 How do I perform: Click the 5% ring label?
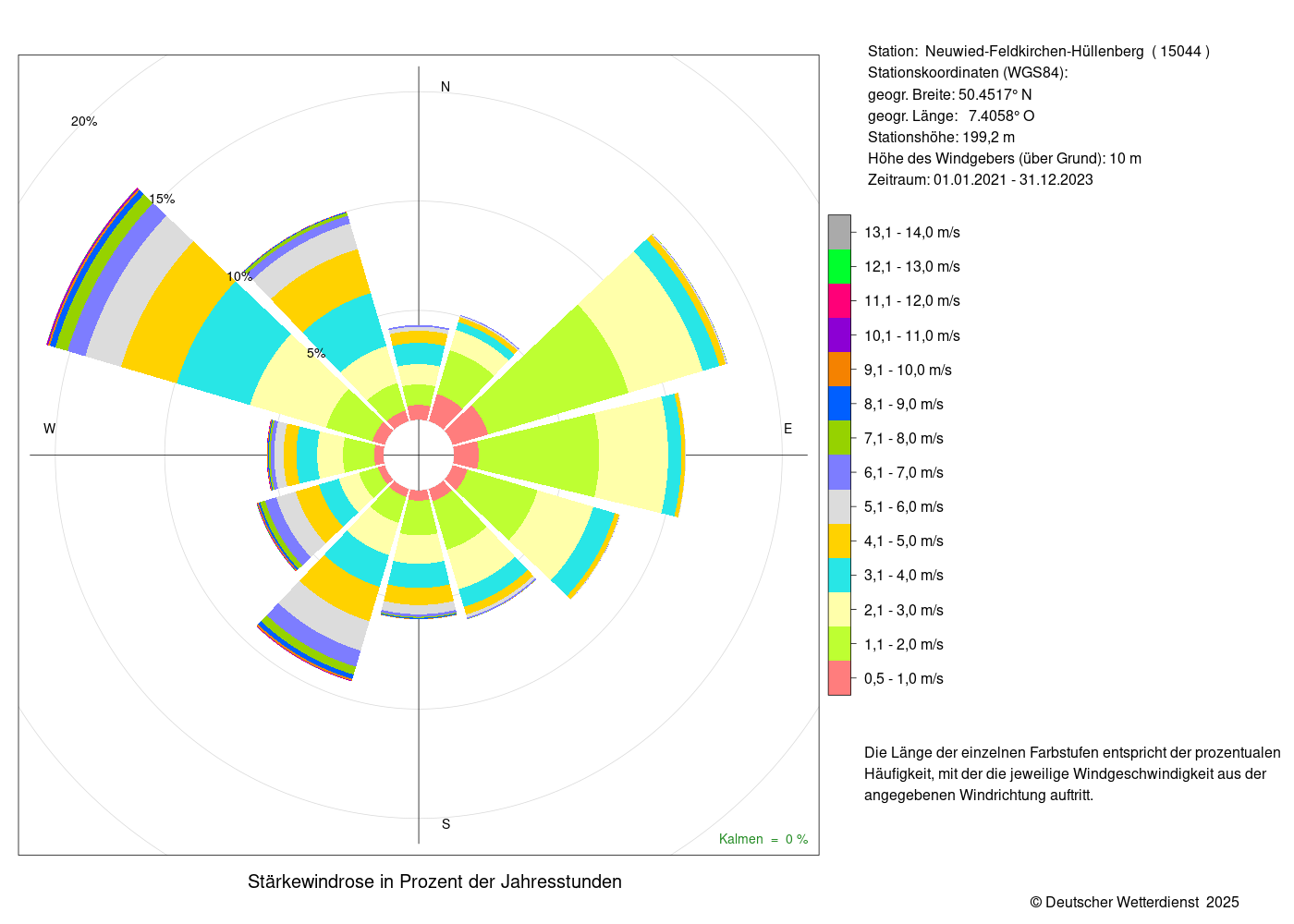pyautogui.click(x=316, y=353)
